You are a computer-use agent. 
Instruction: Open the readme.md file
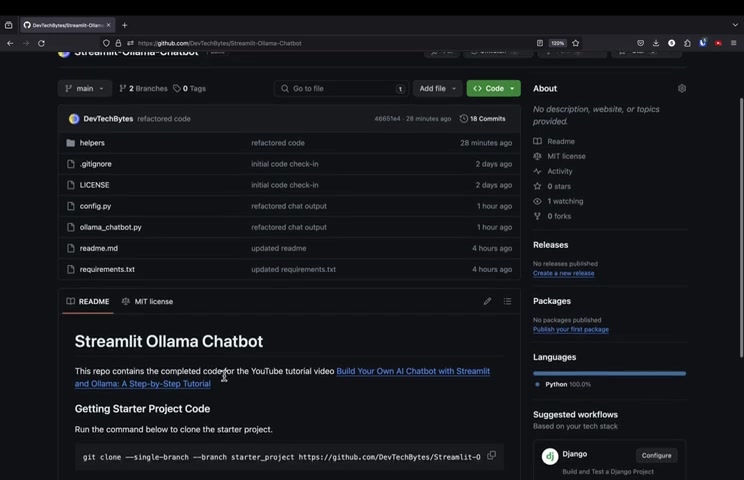point(99,248)
